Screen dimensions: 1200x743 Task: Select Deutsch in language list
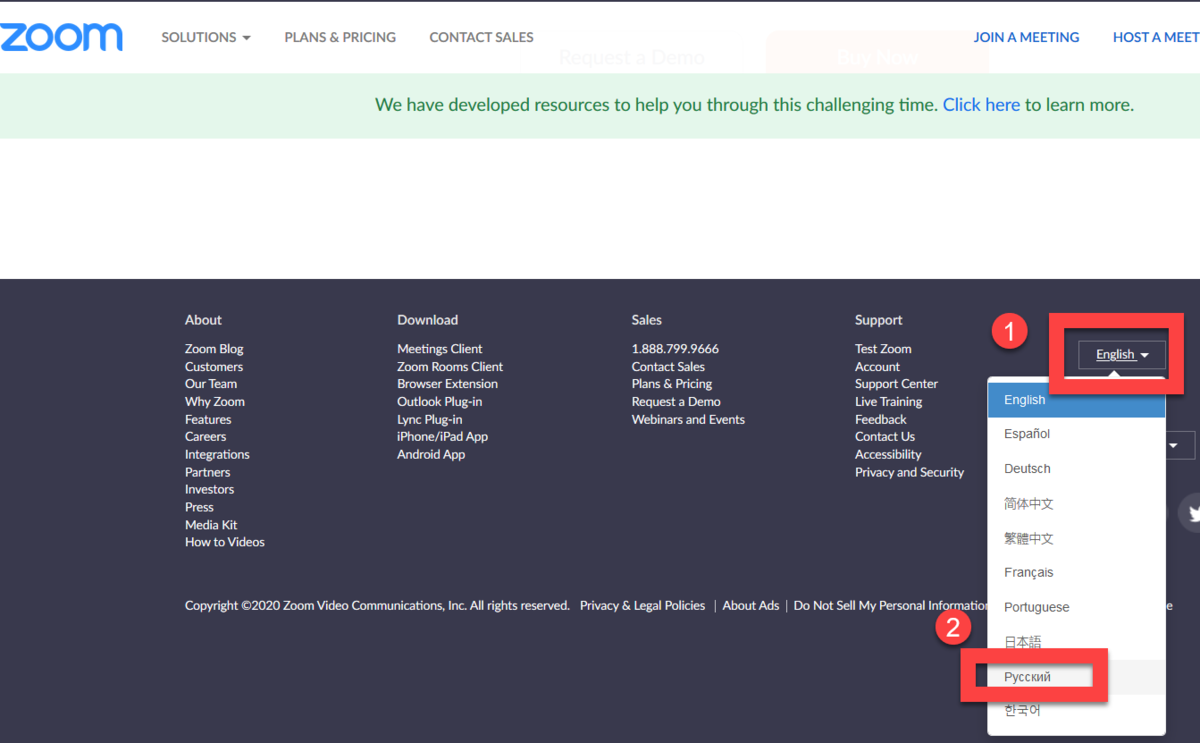click(x=1077, y=469)
